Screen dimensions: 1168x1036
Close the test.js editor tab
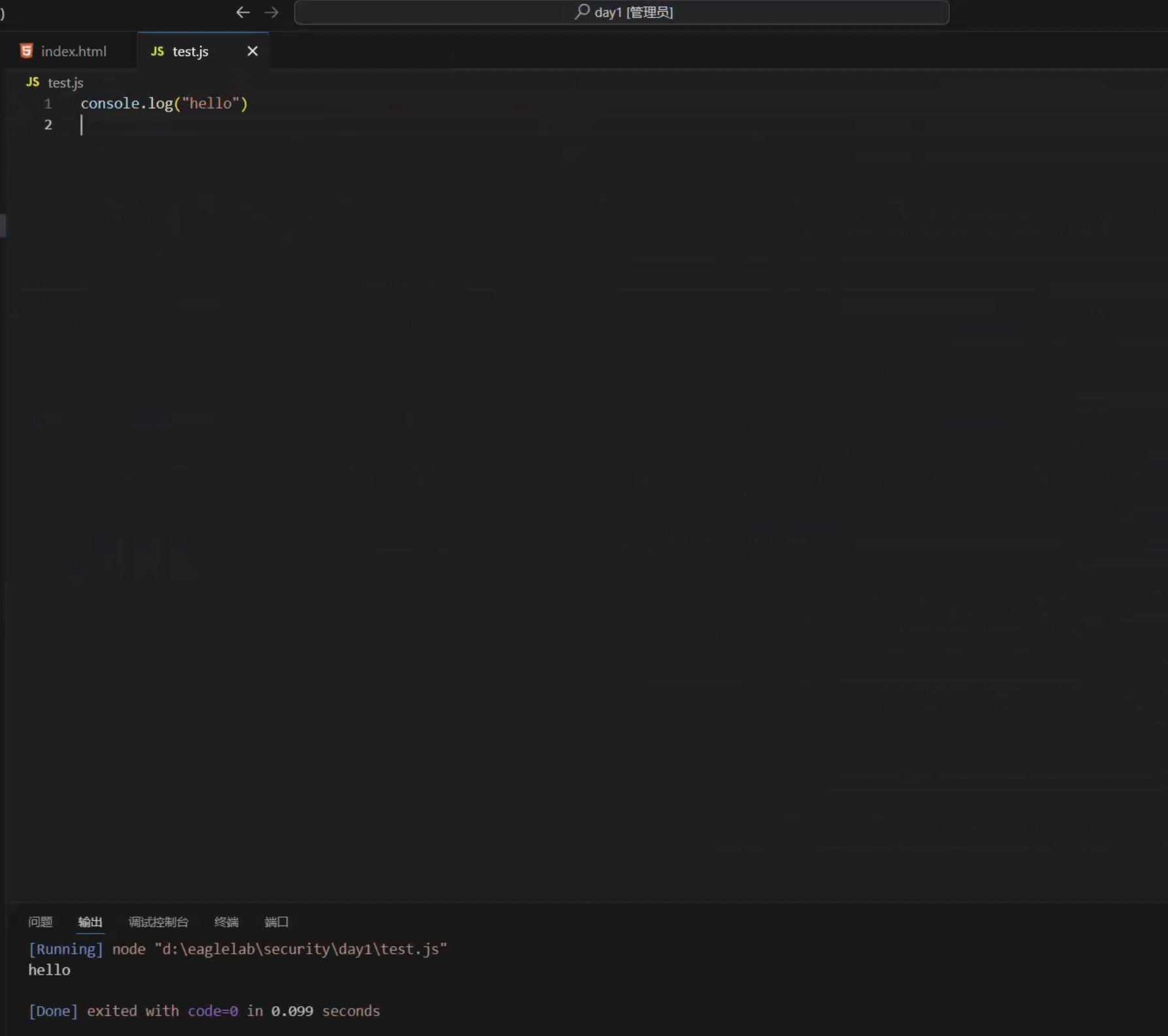(252, 51)
